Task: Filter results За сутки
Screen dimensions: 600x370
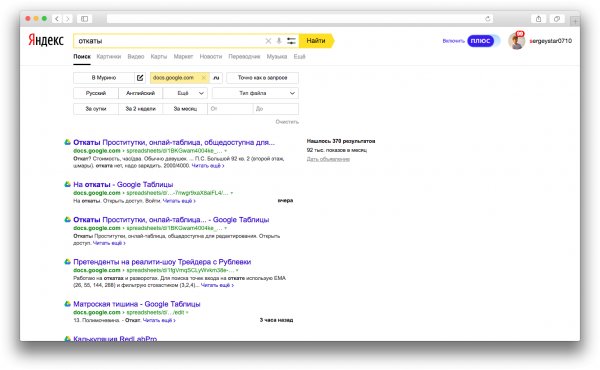Action: pos(96,109)
